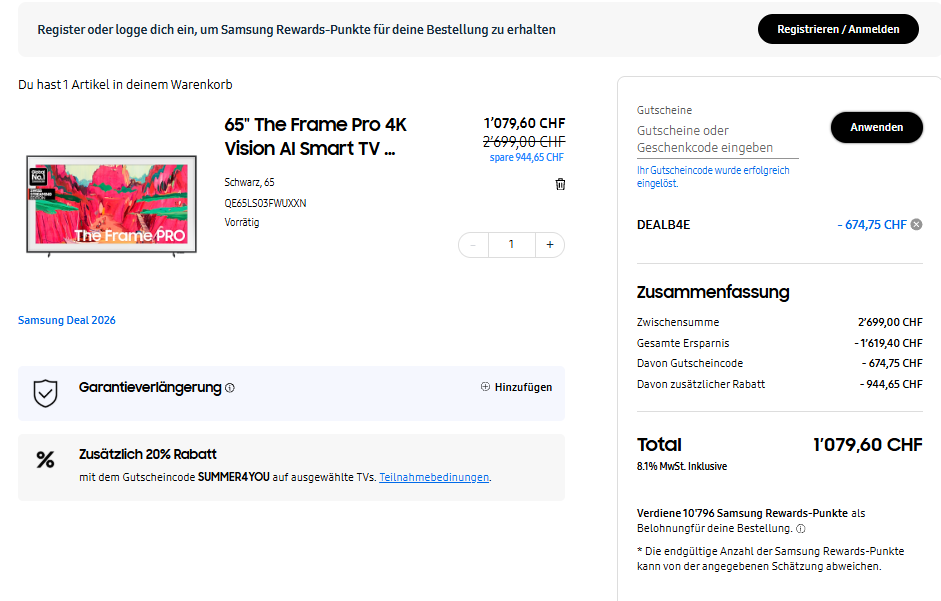This screenshot has width=941, height=601.
Task: Apply voucher with Anwenden button
Action: point(876,127)
